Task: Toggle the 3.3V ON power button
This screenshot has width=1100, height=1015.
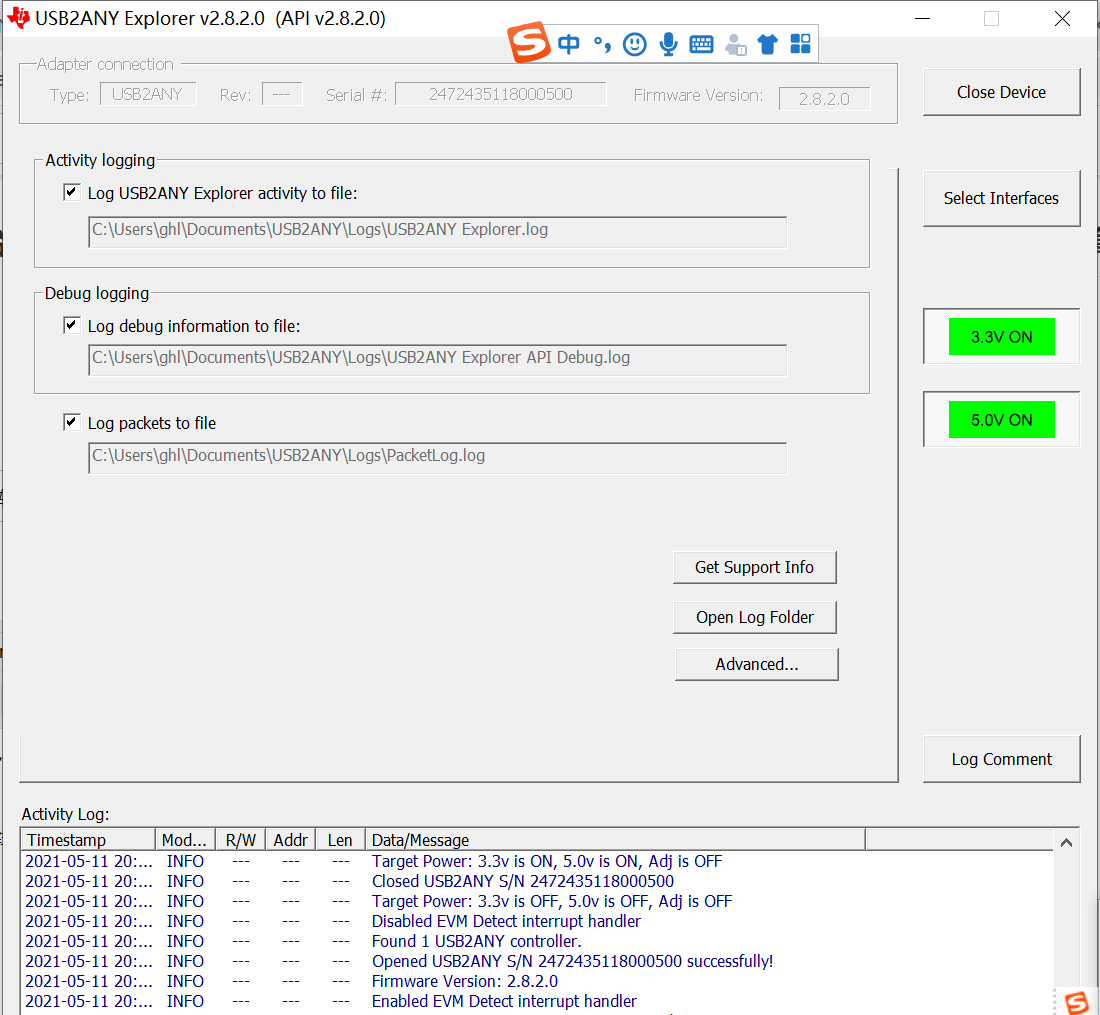Action: 1001,337
